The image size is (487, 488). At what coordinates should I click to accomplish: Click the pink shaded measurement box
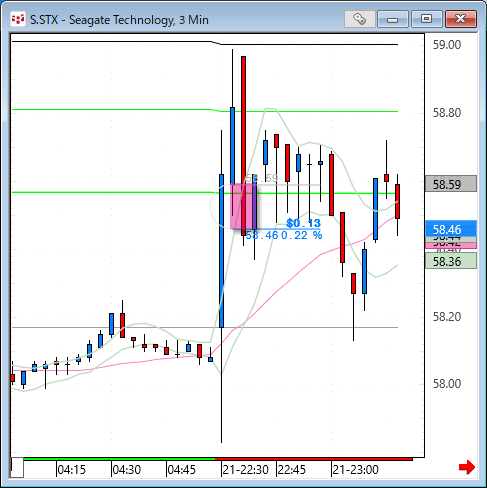pos(244,206)
